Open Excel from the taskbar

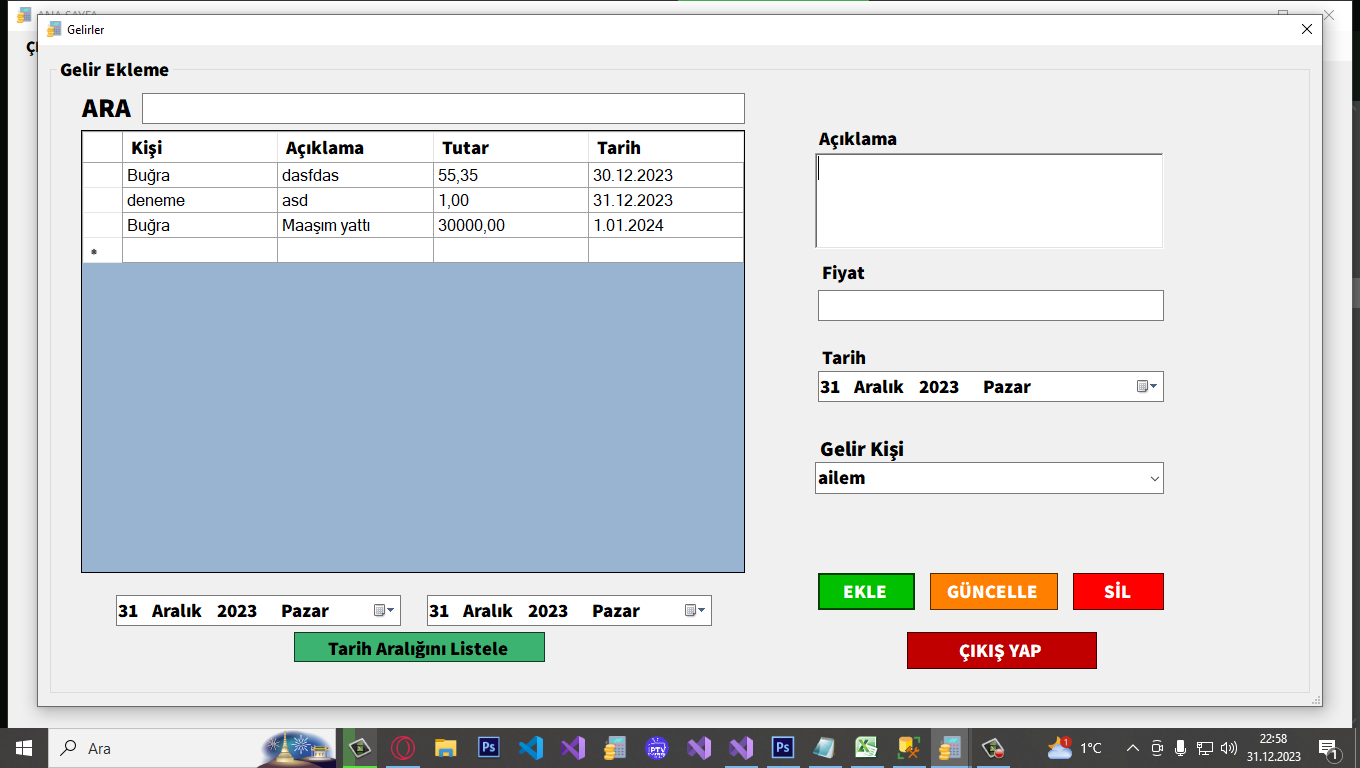point(866,748)
